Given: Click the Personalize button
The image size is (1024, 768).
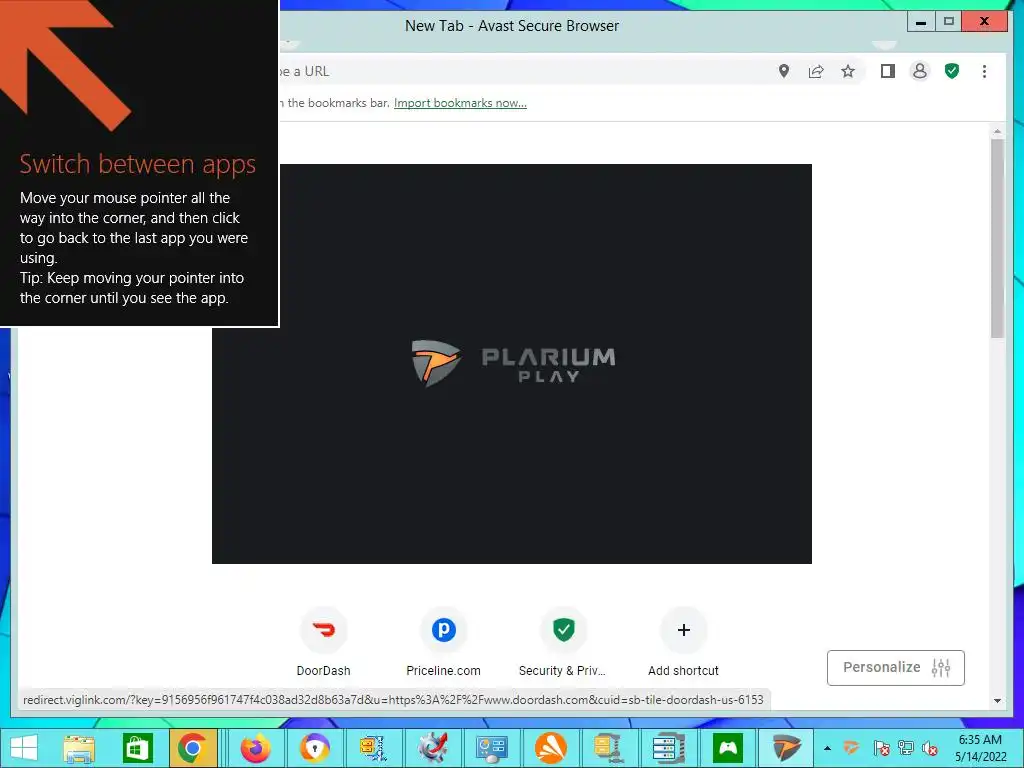Looking at the screenshot, I should point(895,667).
